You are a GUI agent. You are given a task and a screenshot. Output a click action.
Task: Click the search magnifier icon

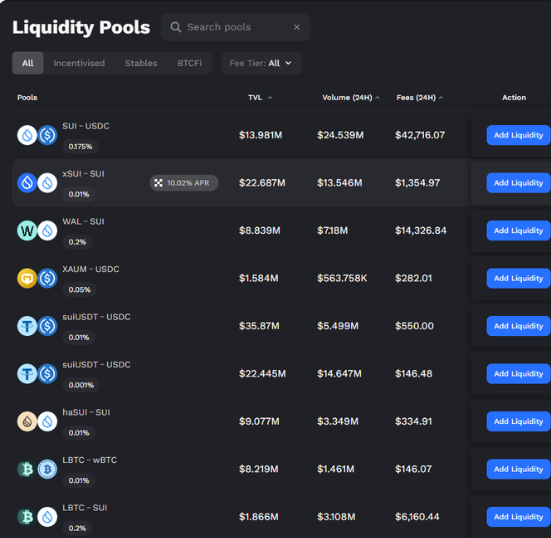point(176,27)
